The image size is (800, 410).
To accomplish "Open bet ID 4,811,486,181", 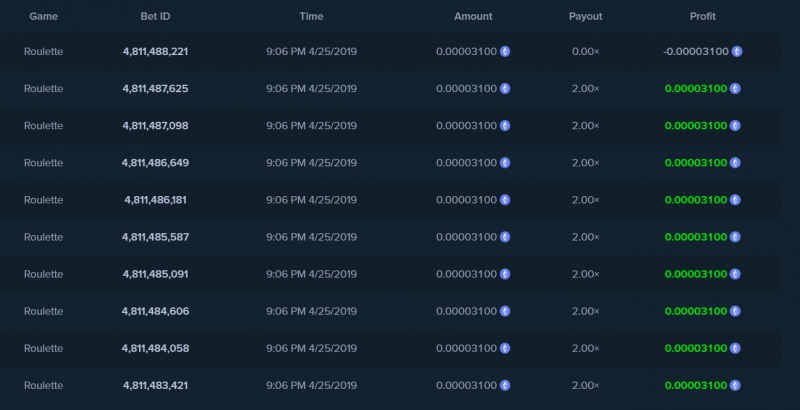I will [155, 200].
